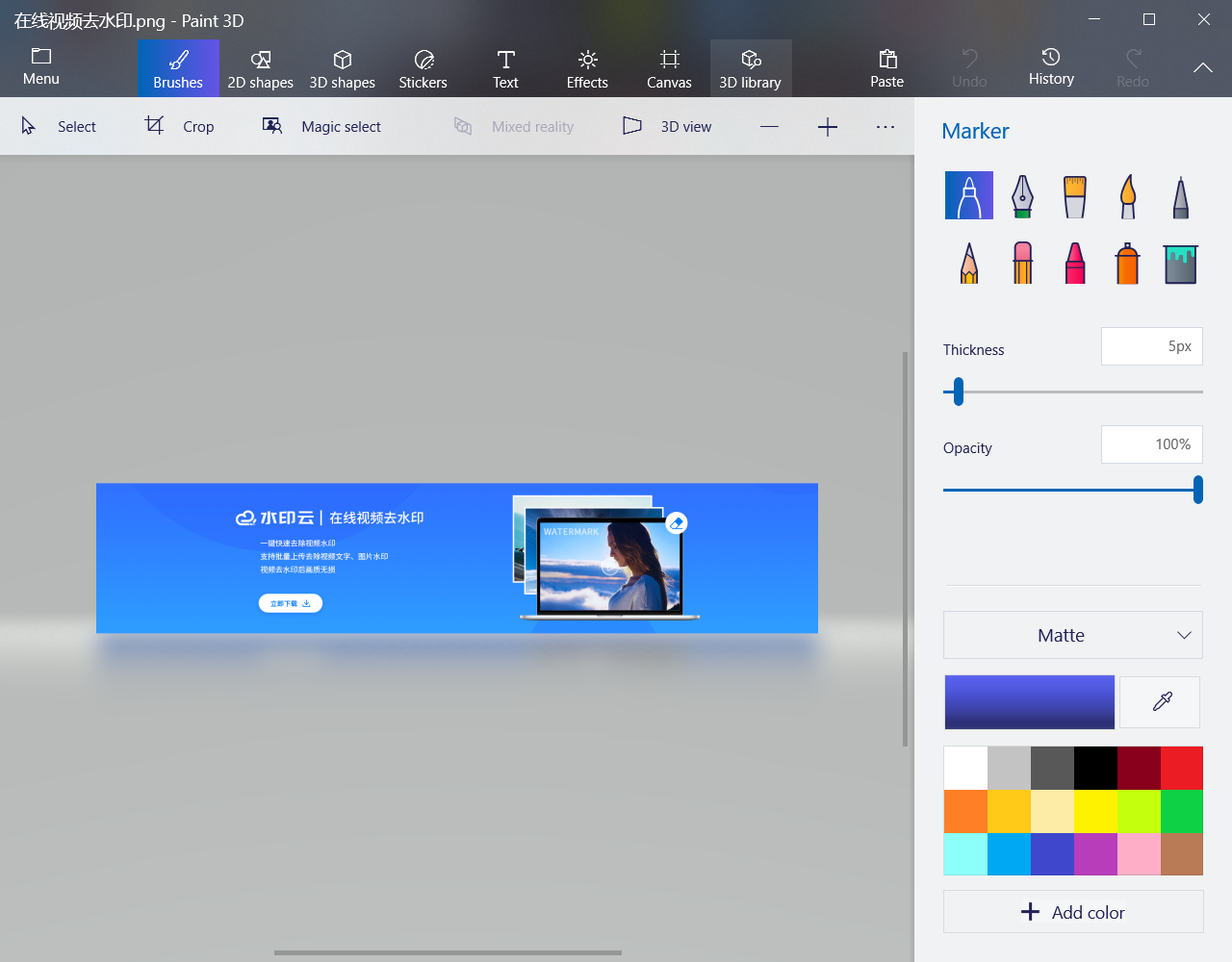Image resolution: width=1232 pixels, height=962 pixels.
Task: Select the Pixel pen brush
Action: [x=1181, y=195]
